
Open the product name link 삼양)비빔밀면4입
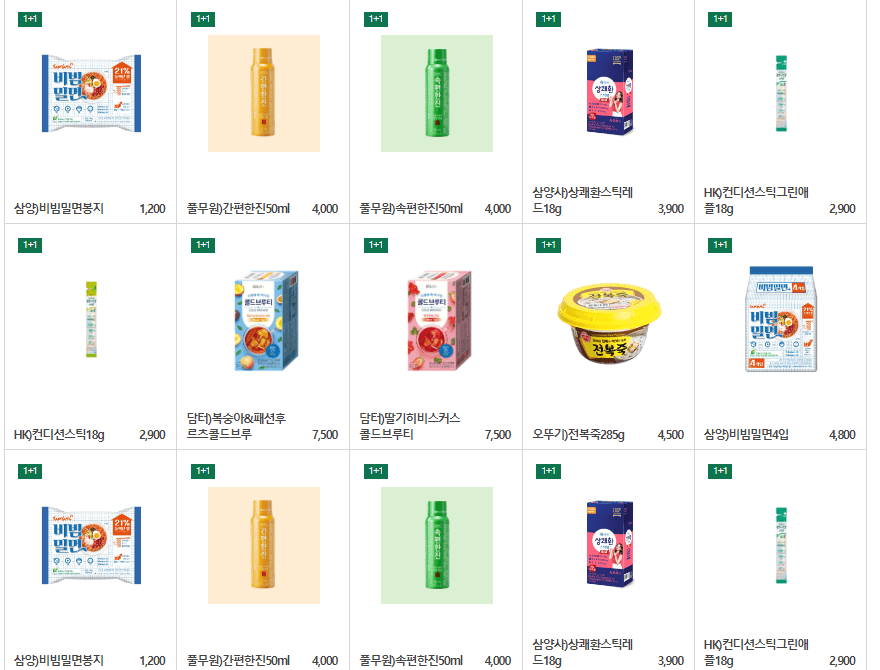tap(746, 434)
